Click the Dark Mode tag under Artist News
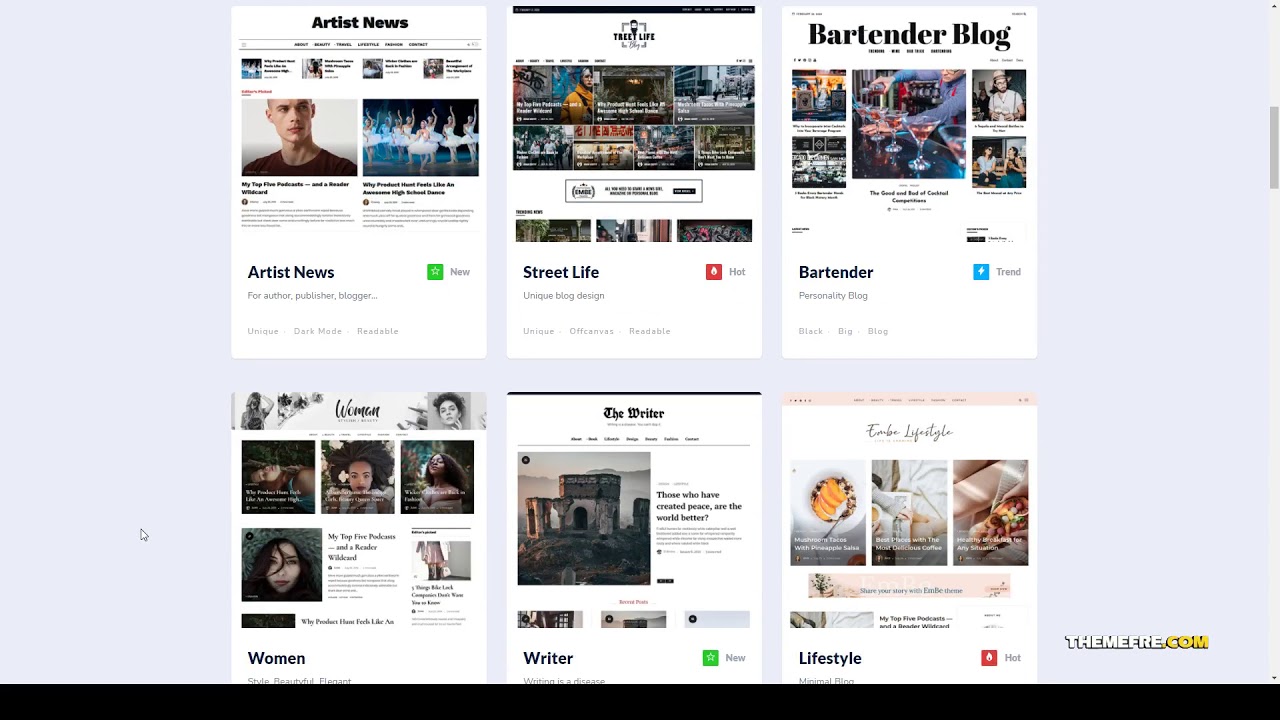 (x=318, y=331)
